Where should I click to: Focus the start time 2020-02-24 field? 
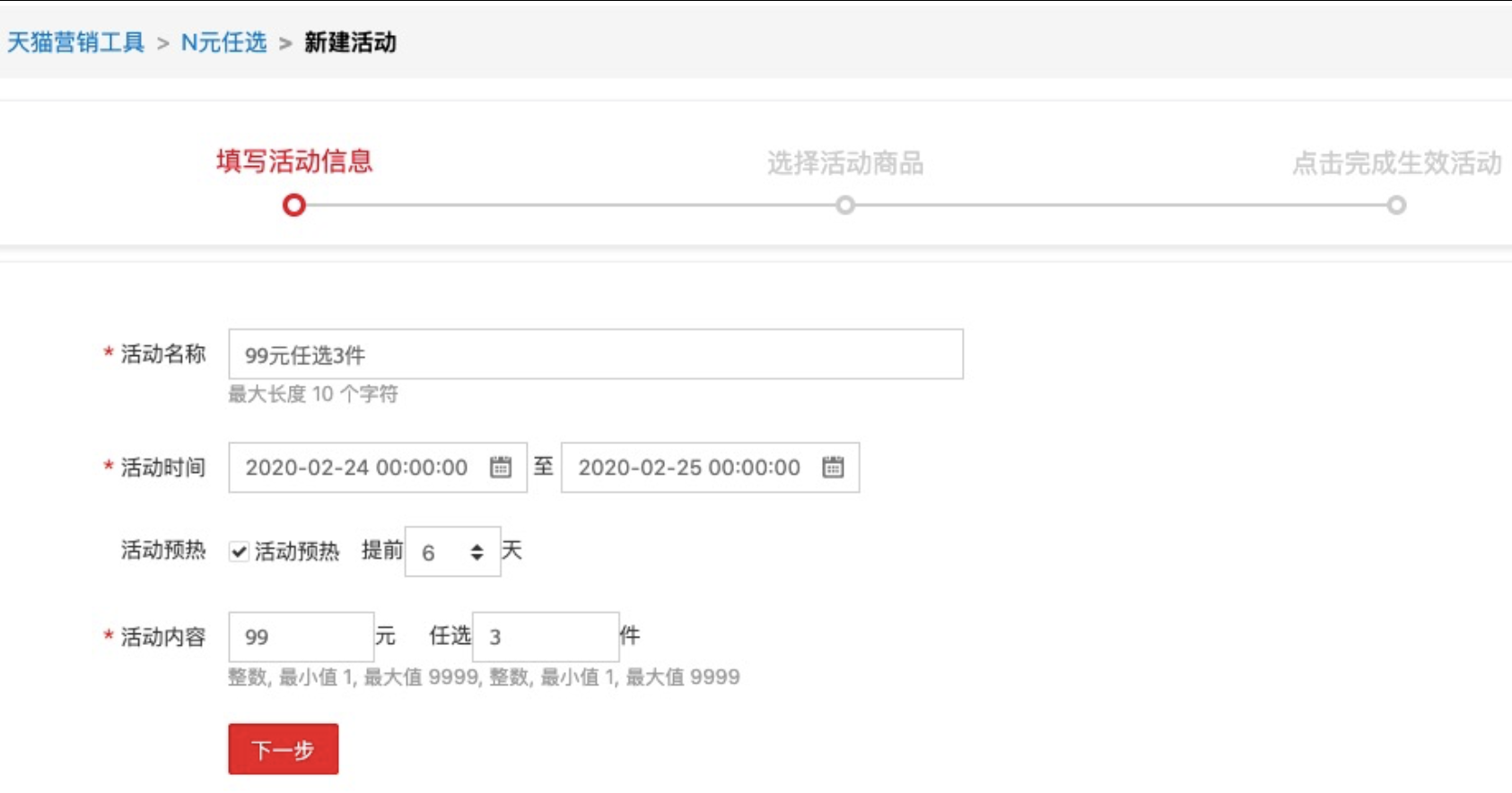click(378, 467)
